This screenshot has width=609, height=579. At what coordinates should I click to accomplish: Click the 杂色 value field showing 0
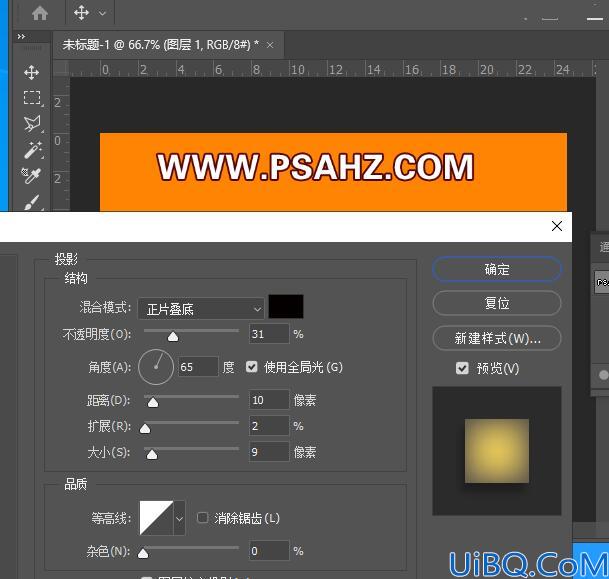pos(269,551)
